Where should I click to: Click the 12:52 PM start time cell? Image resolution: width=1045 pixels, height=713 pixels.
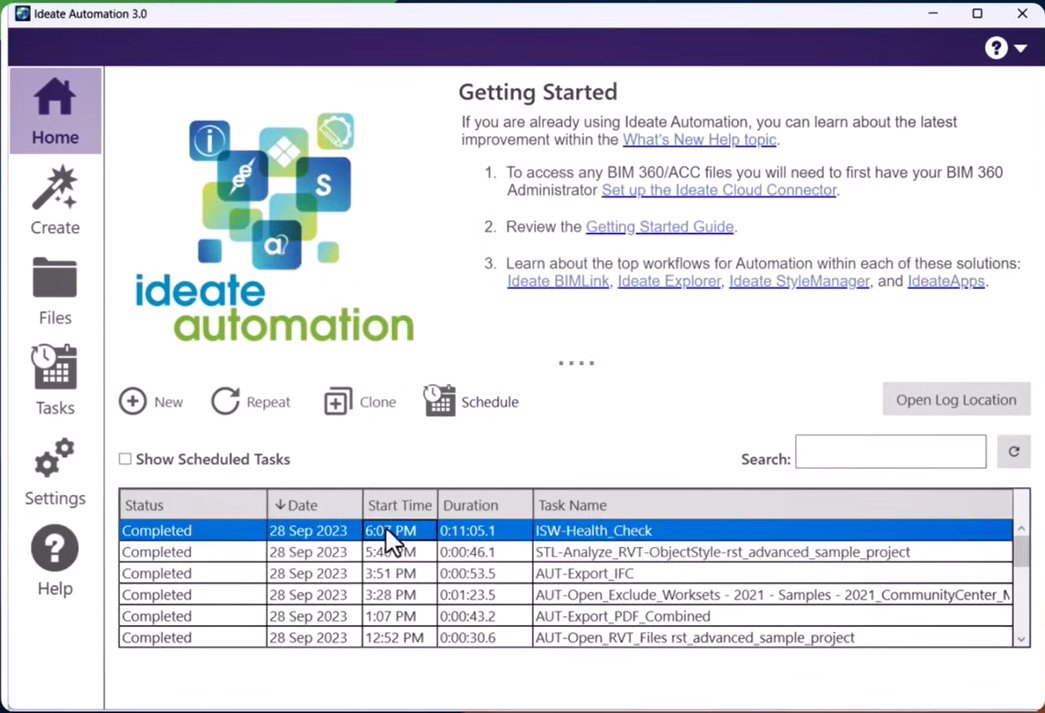point(400,637)
